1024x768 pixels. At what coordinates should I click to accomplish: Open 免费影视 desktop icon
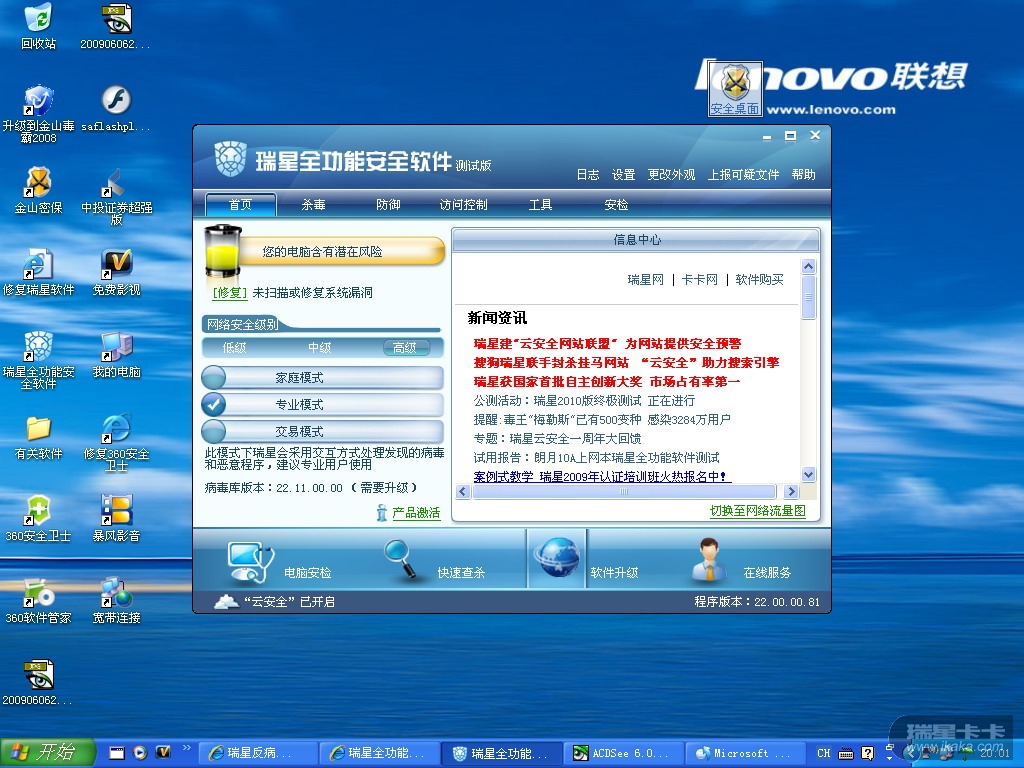(x=116, y=272)
